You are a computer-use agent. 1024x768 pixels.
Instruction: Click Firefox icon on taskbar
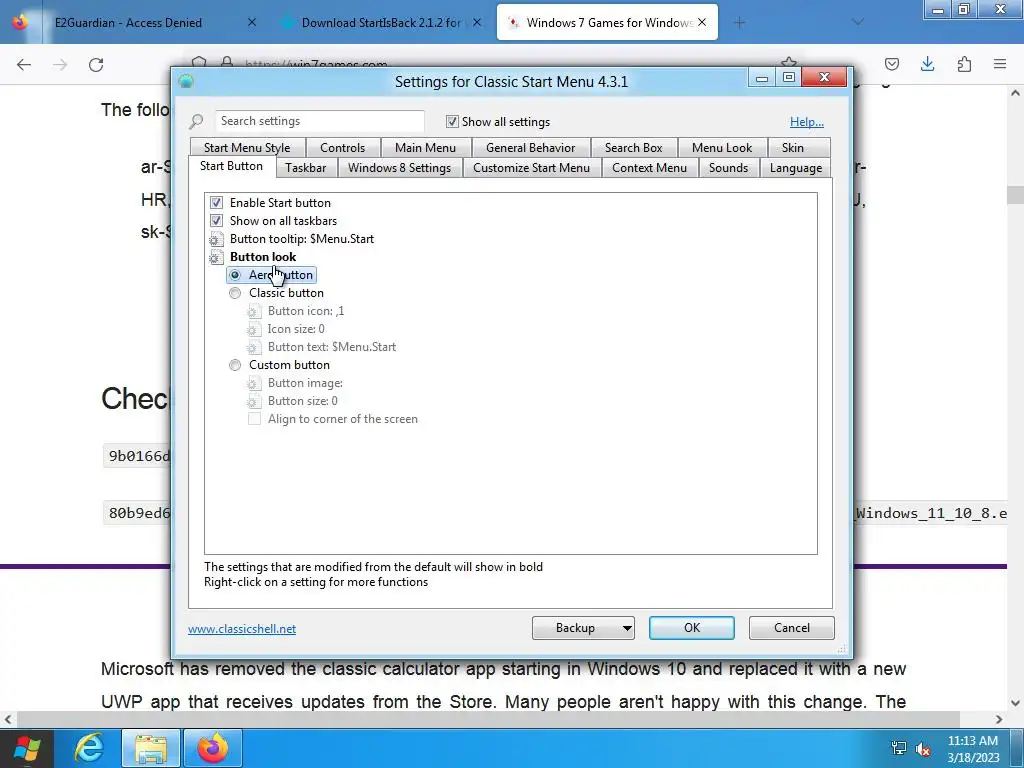coord(213,748)
